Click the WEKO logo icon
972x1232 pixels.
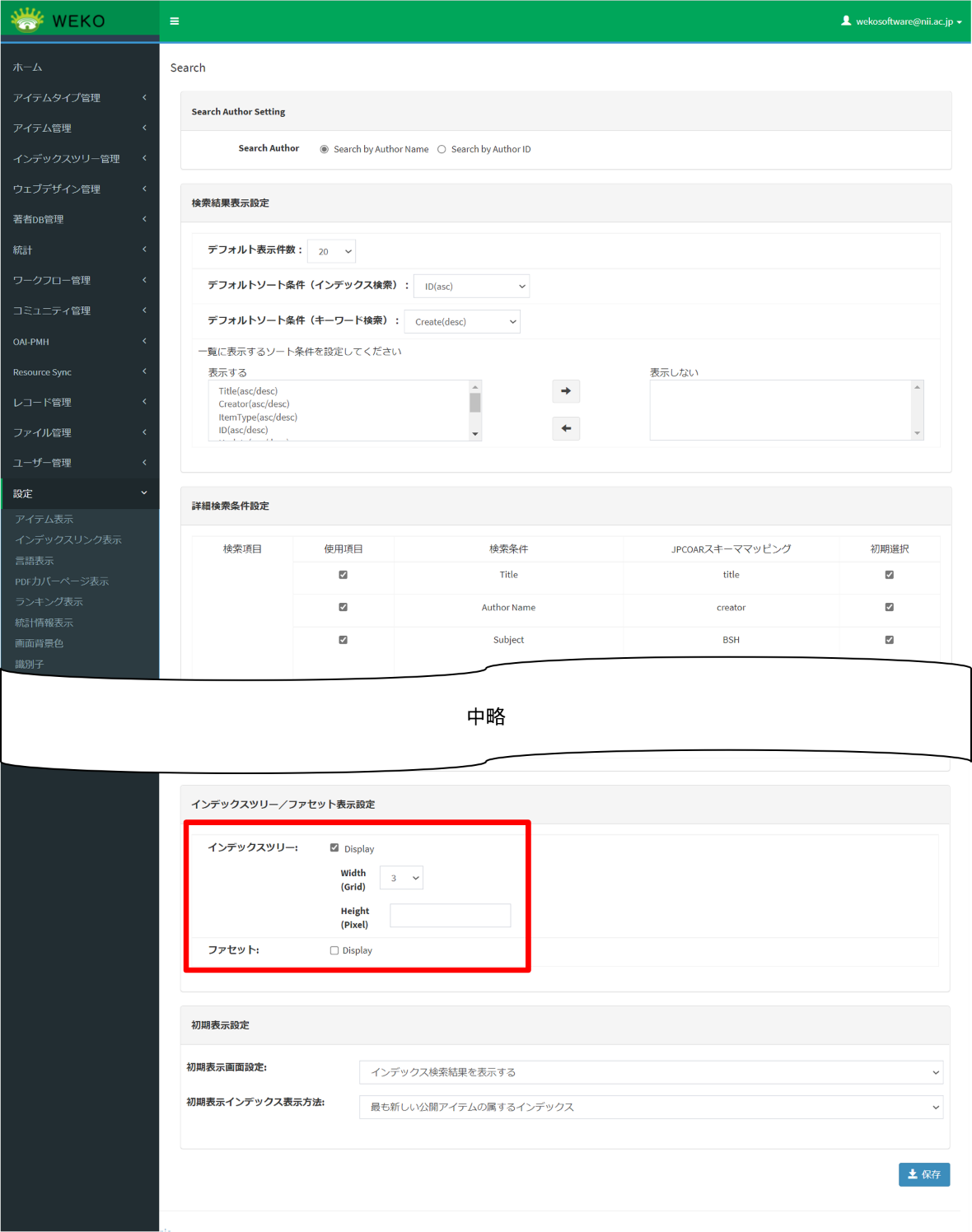(x=27, y=20)
